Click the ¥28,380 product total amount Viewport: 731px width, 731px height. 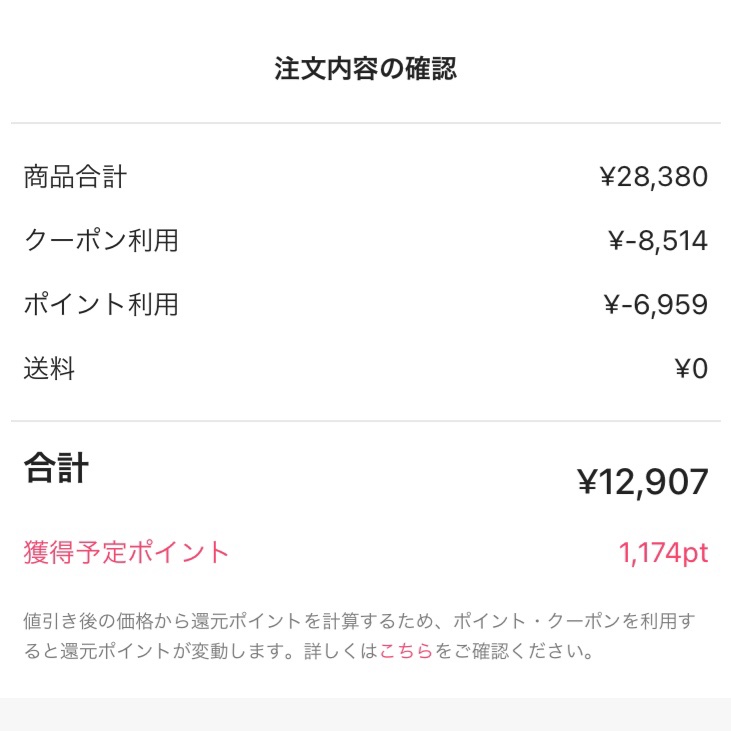[653, 178]
